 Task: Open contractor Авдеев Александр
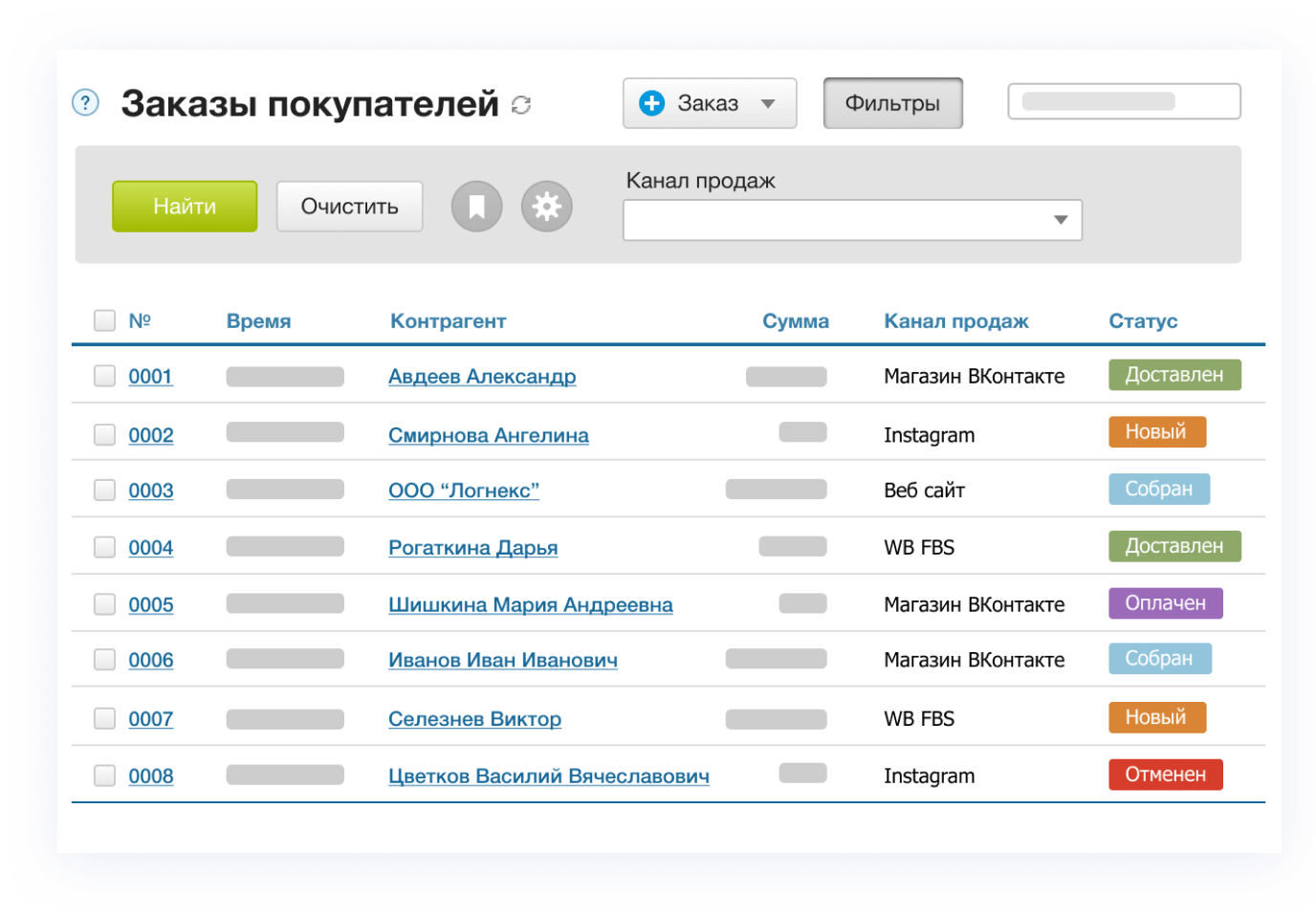482,377
